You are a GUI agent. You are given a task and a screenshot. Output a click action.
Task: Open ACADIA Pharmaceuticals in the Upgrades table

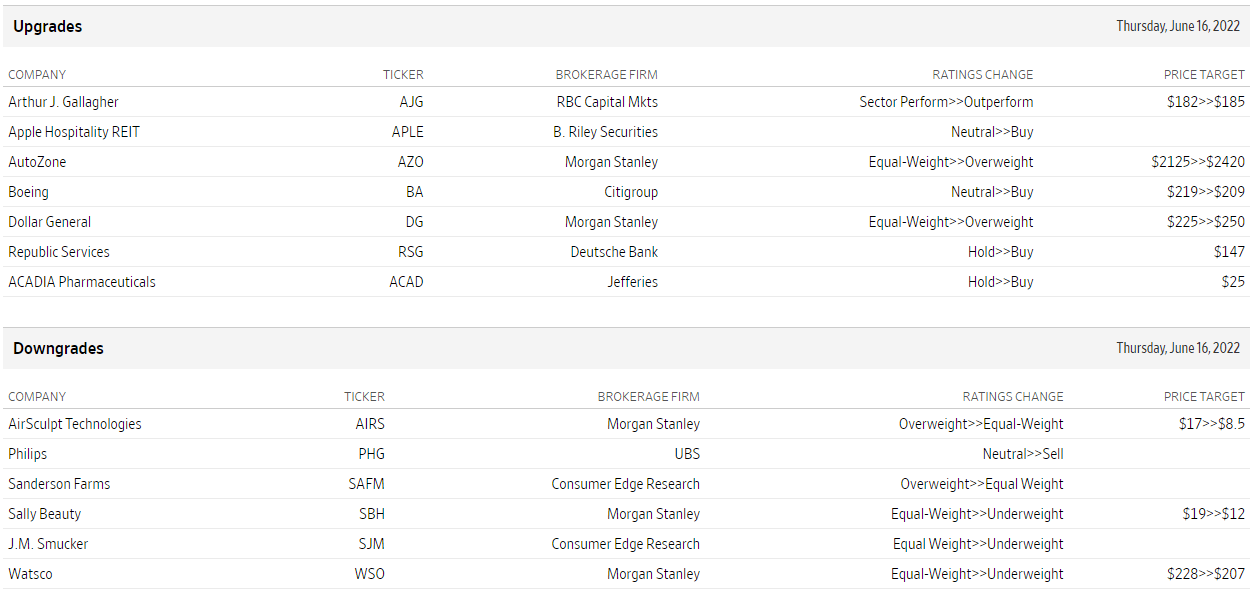point(82,282)
